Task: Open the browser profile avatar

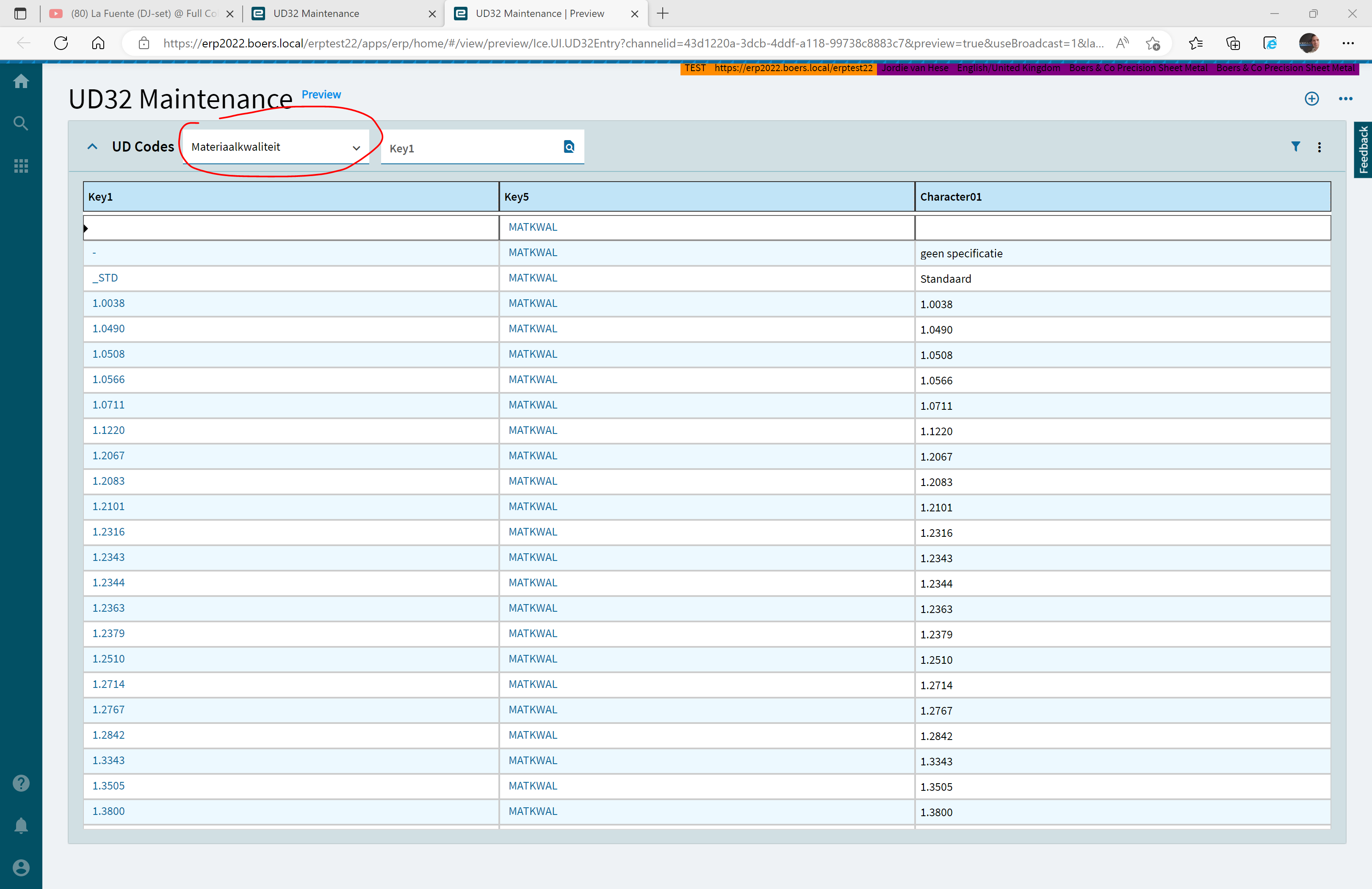Action: 1308,43
